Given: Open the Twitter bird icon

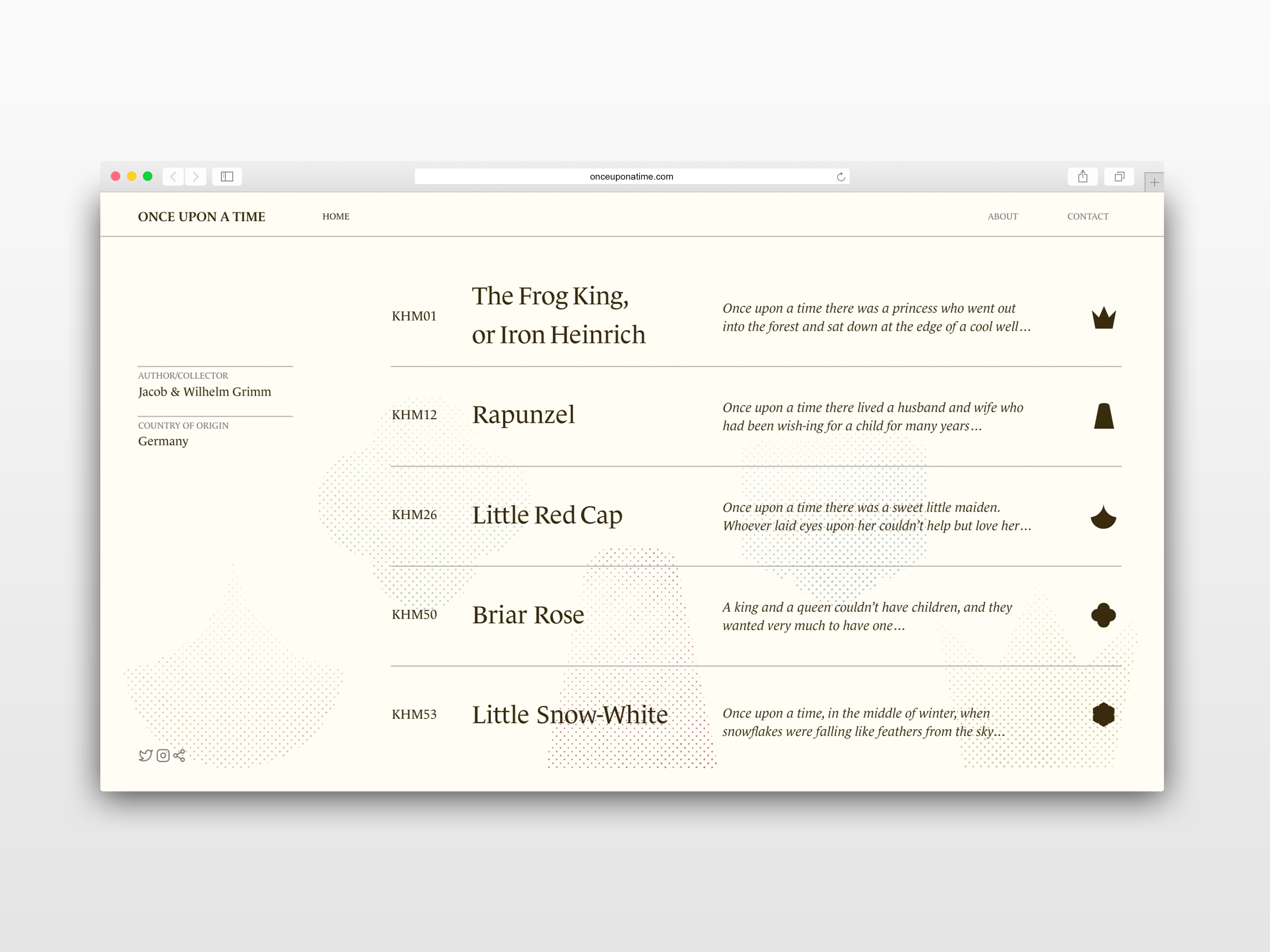Looking at the screenshot, I should pos(145,755).
